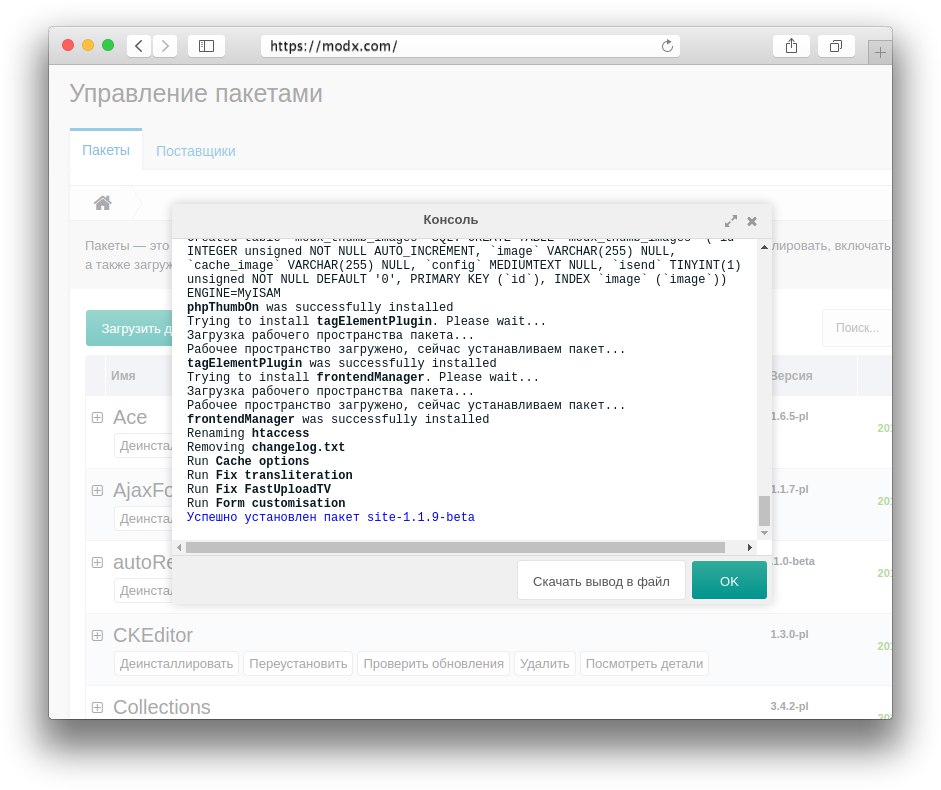Viewport: 941px width, 790px height.
Task: Expand the Ace package row
Action: [x=97, y=417]
